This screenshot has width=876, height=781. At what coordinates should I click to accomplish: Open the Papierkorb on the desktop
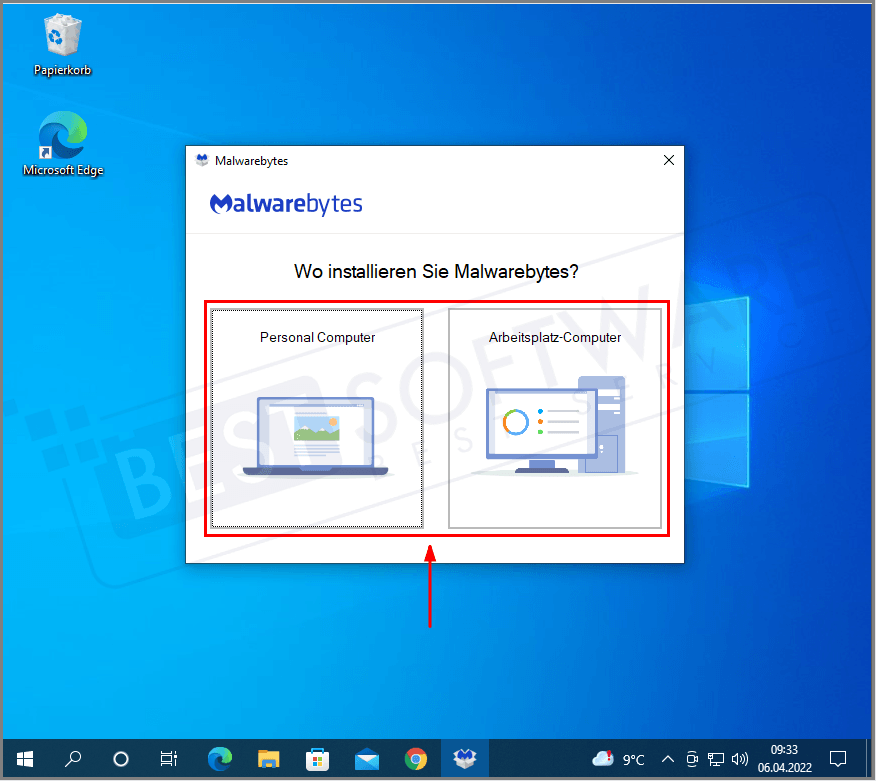(x=61, y=35)
